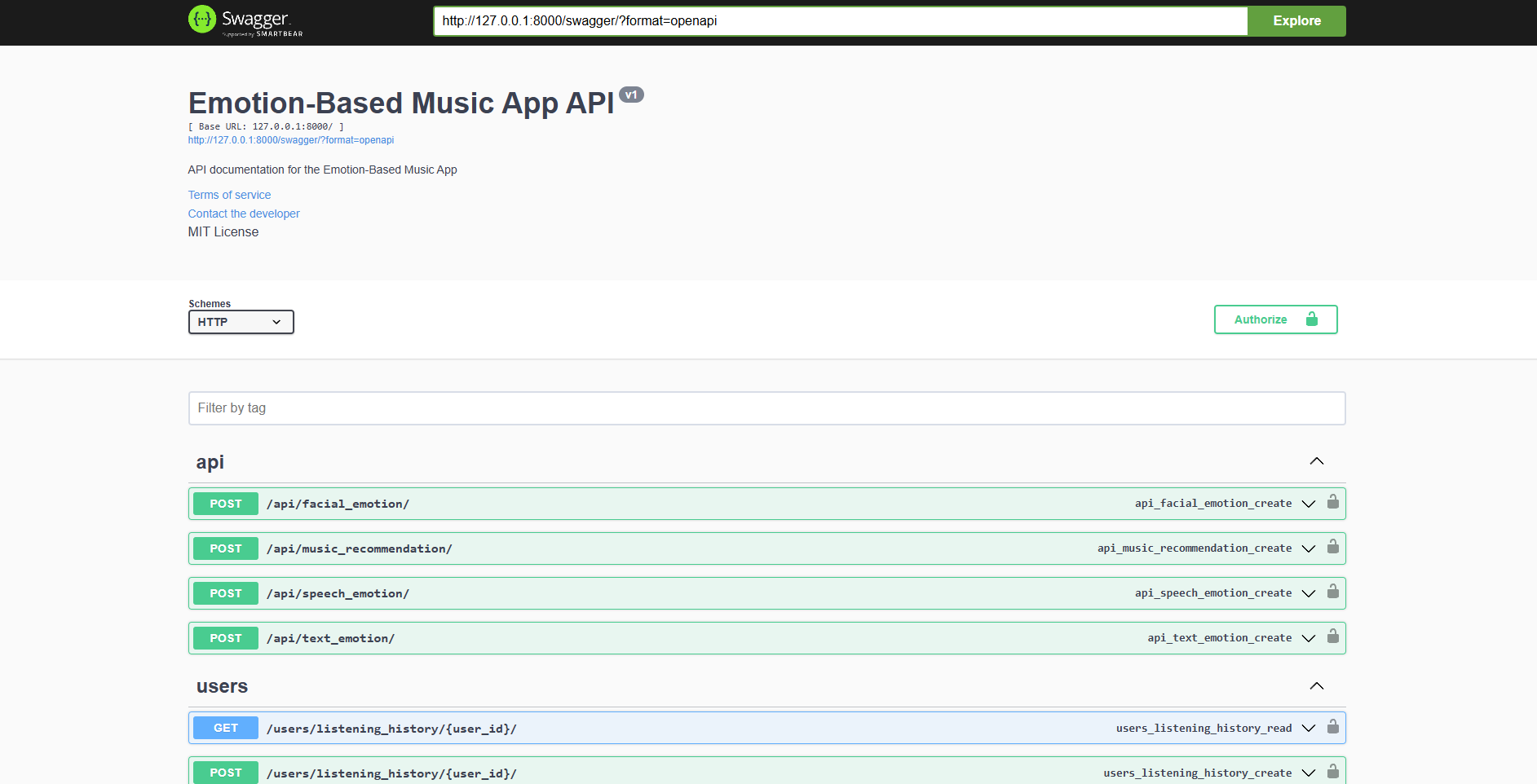Expand users_listening_history_read chevron

[1309, 728]
